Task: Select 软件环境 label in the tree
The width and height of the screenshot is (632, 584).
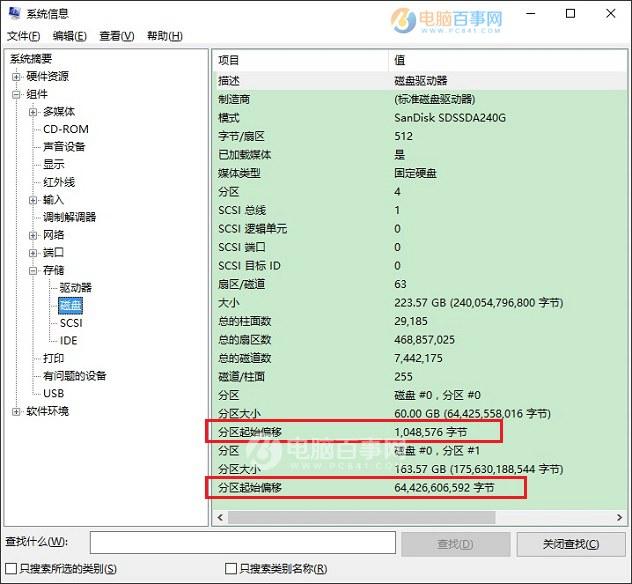Action: [48, 412]
